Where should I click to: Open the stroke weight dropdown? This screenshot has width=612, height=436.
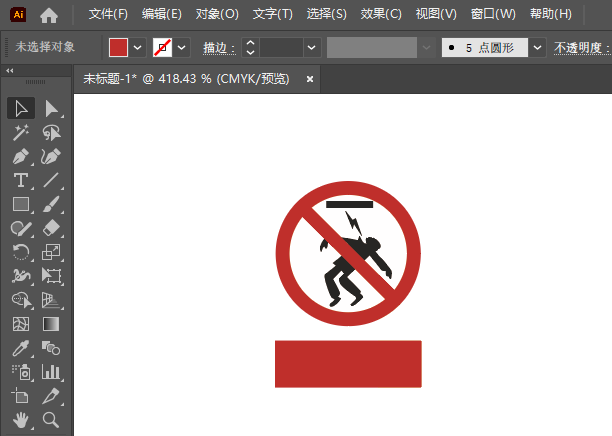311,48
